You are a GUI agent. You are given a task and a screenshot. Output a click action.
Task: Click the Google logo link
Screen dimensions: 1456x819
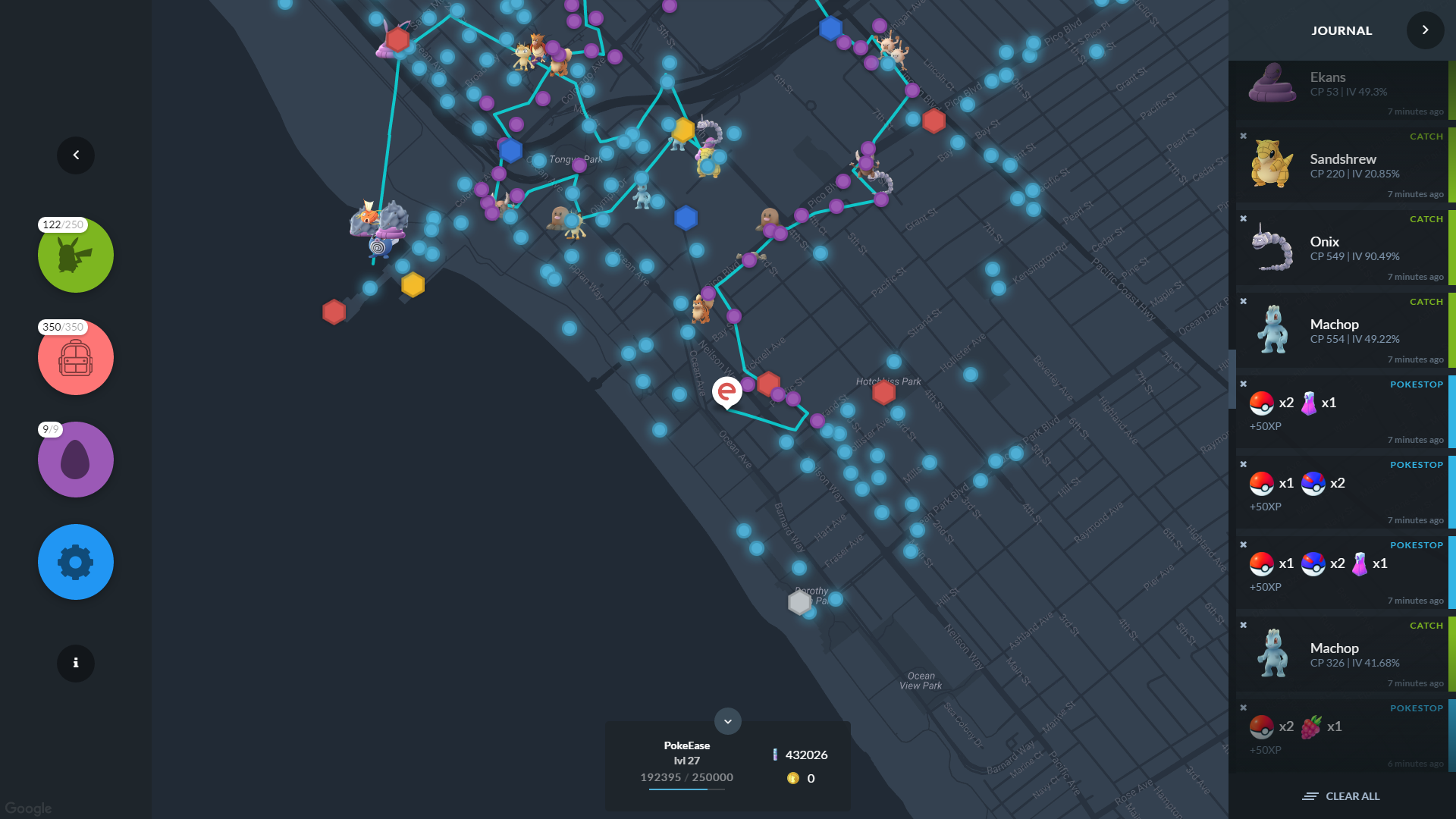(28, 808)
